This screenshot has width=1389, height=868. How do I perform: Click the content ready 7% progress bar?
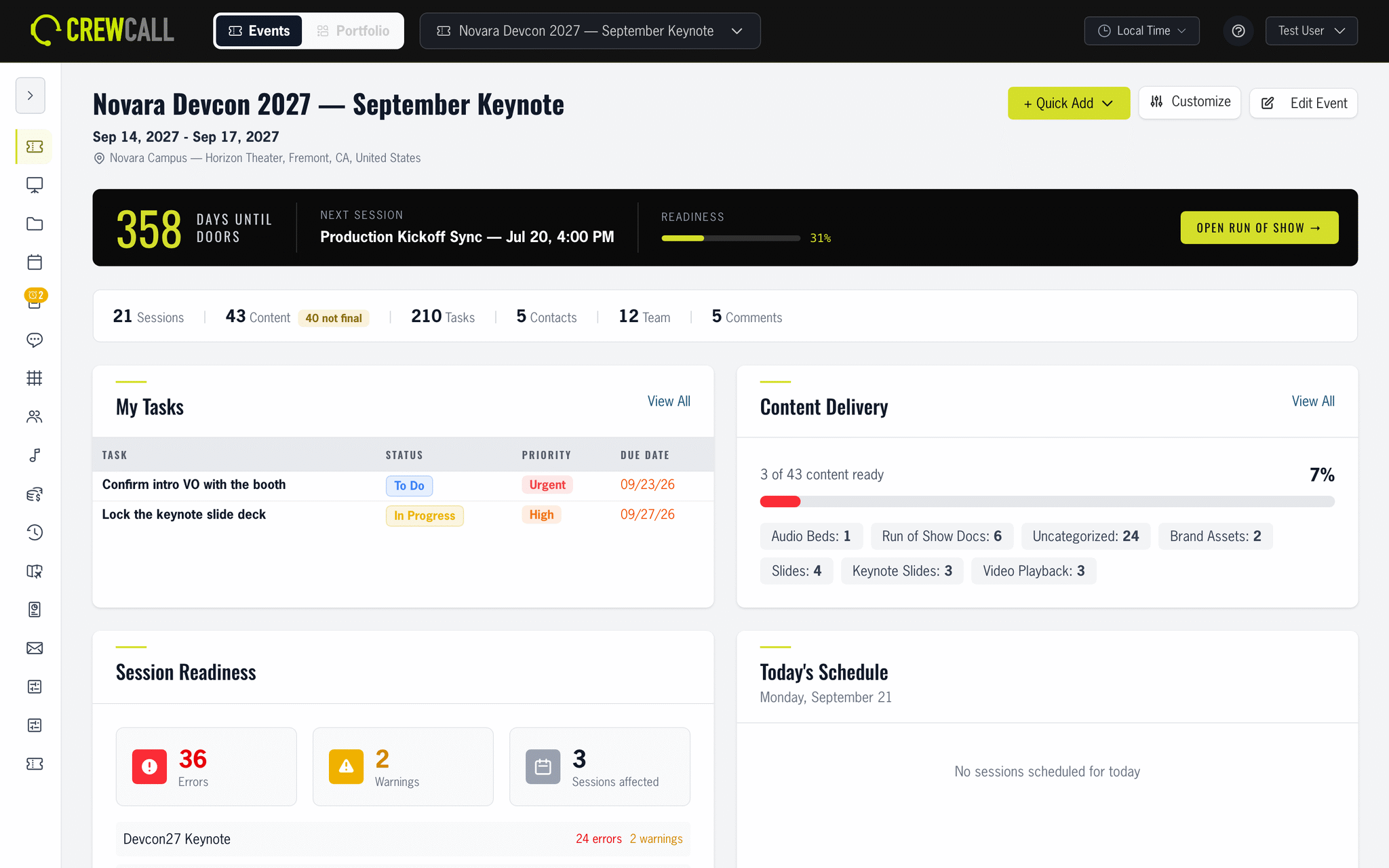pos(1047,502)
